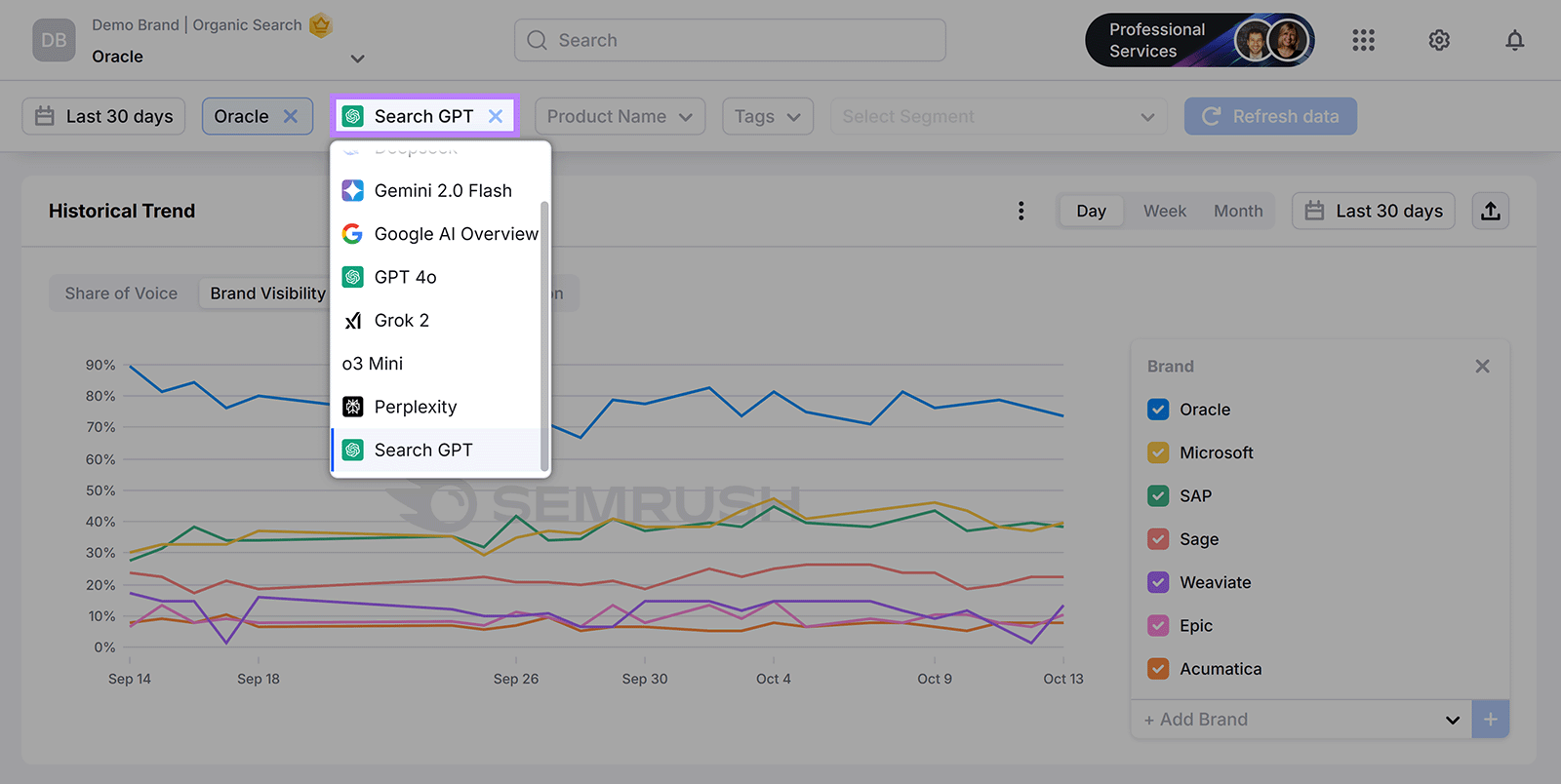This screenshot has height=784, width=1561.
Task: Open Historical Trend three-dot options menu
Action: 1021,211
